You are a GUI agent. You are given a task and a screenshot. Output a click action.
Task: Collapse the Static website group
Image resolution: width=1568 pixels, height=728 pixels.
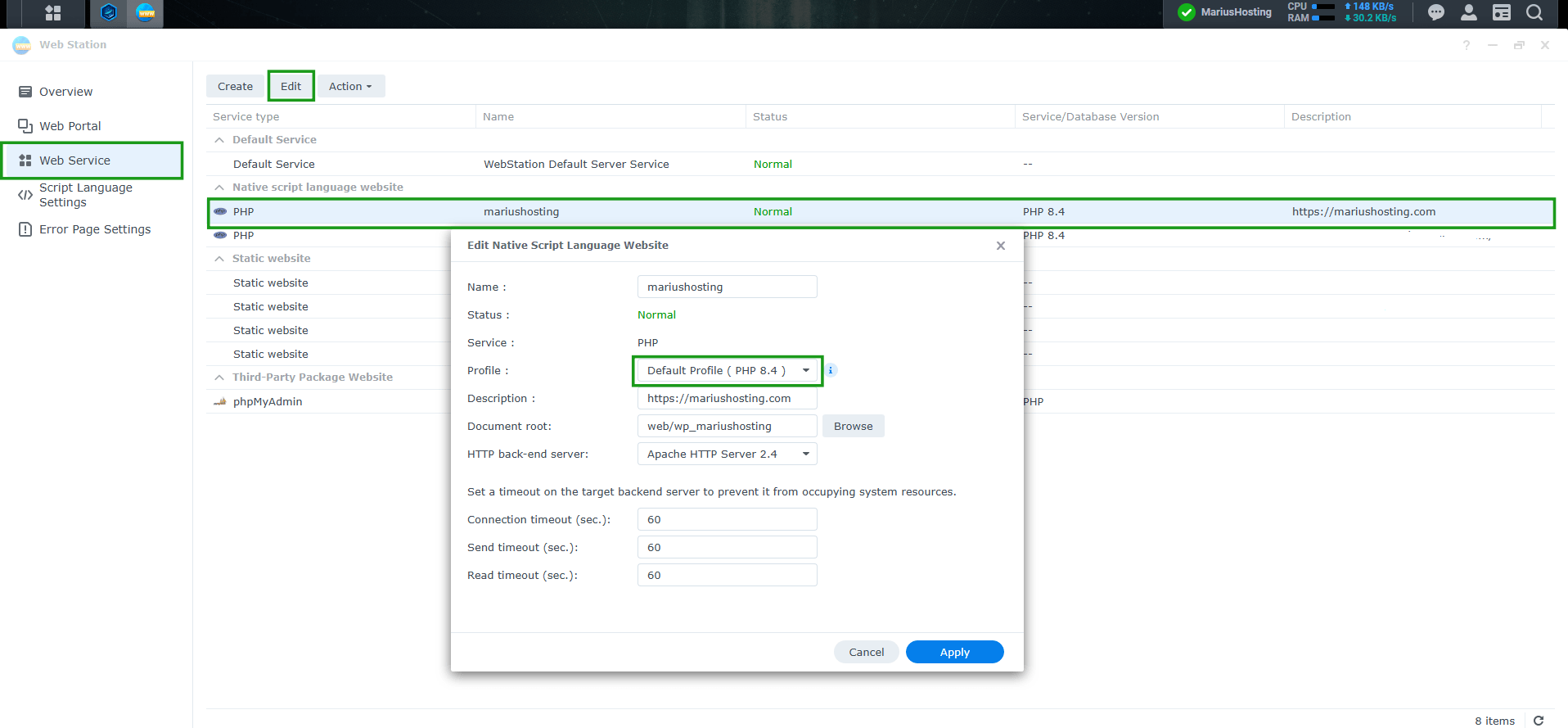(219, 259)
